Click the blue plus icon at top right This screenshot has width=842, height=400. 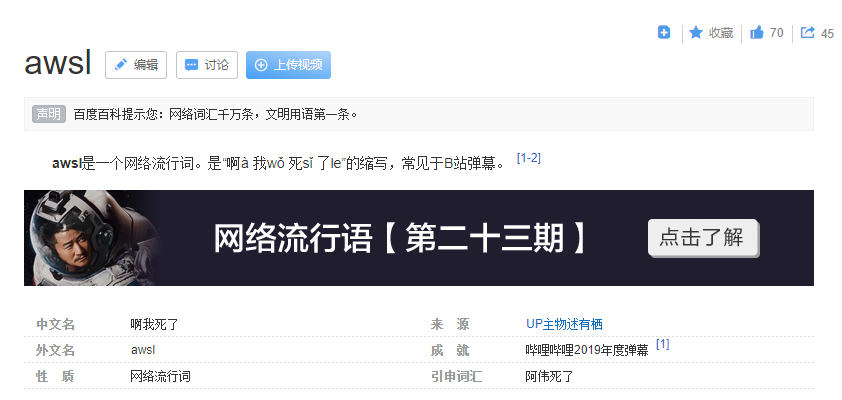pyautogui.click(x=664, y=33)
